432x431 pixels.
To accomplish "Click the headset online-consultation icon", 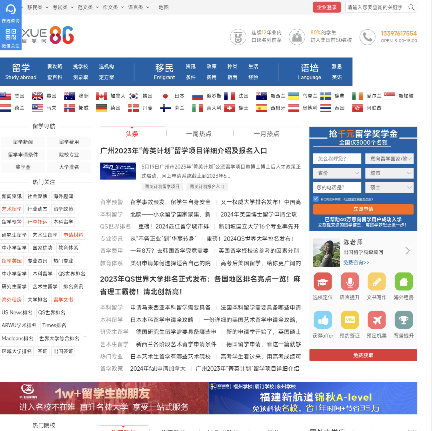I will 11,9.
